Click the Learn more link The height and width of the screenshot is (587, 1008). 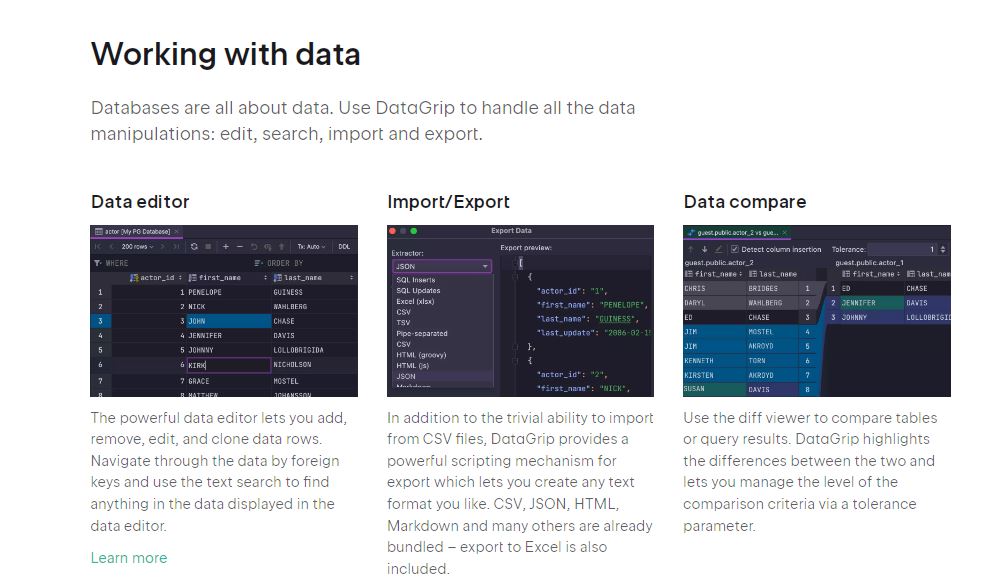pyautogui.click(x=128, y=558)
